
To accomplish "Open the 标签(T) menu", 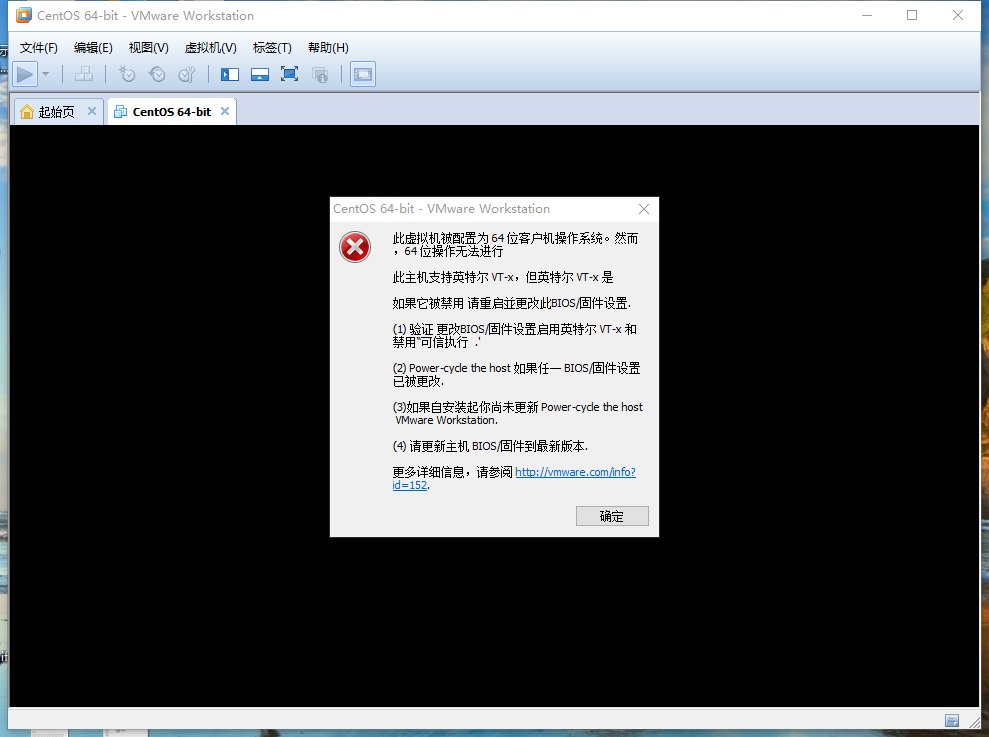I will point(272,48).
